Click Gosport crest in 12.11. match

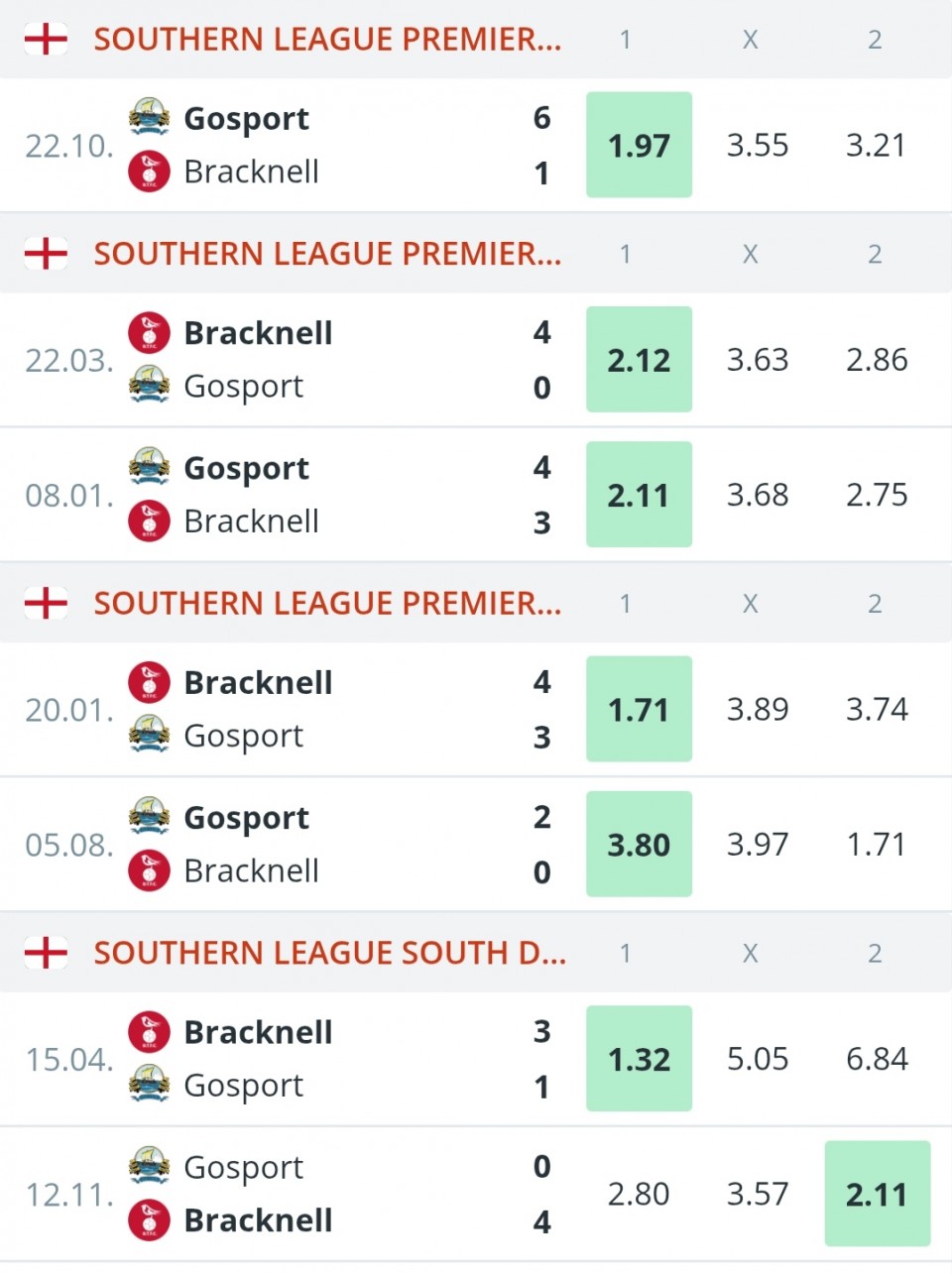pyautogui.click(x=149, y=1166)
